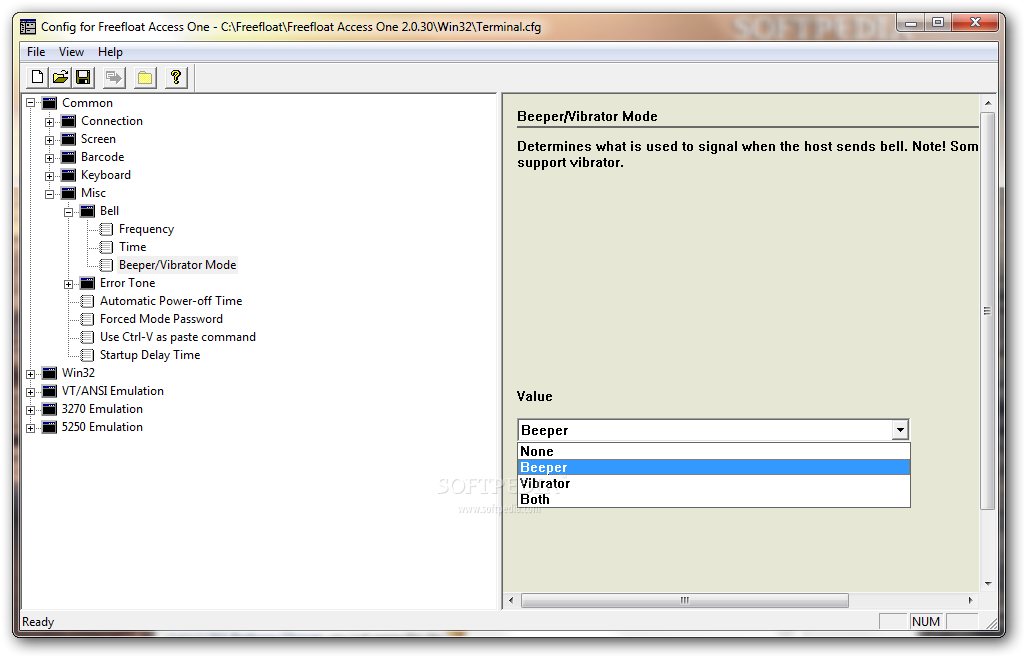Click the grayed export arrow toolbar icon

pos(114,78)
